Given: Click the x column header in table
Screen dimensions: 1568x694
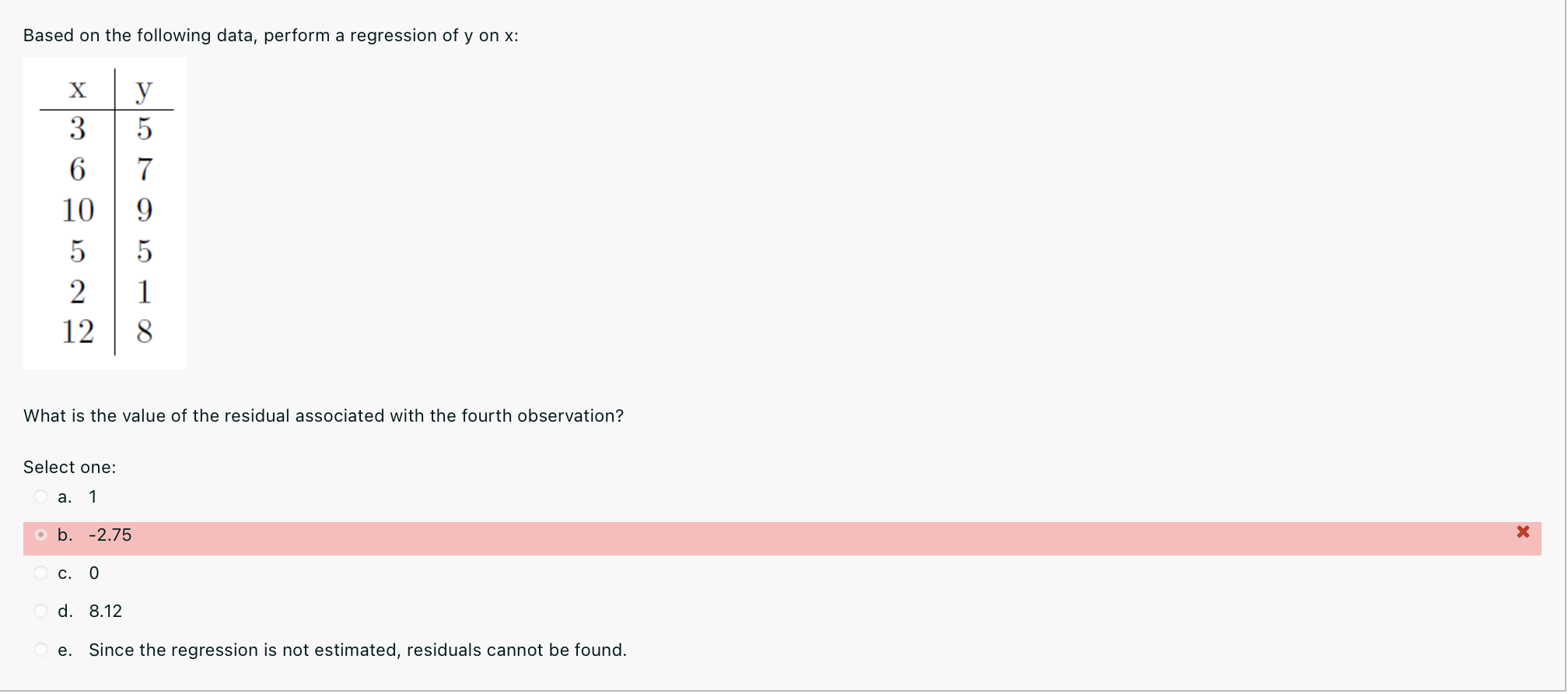Looking at the screenshot, I should tap(77, 89).
